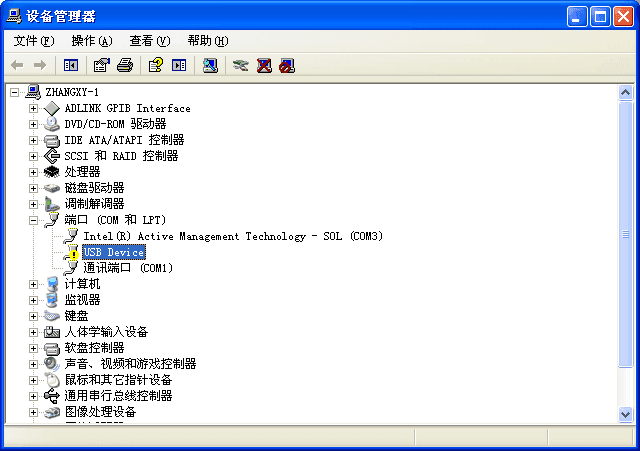This screenshot has height=451, width=640.
Task: Click the Properties toolbar icon
Action: point(101,65)
